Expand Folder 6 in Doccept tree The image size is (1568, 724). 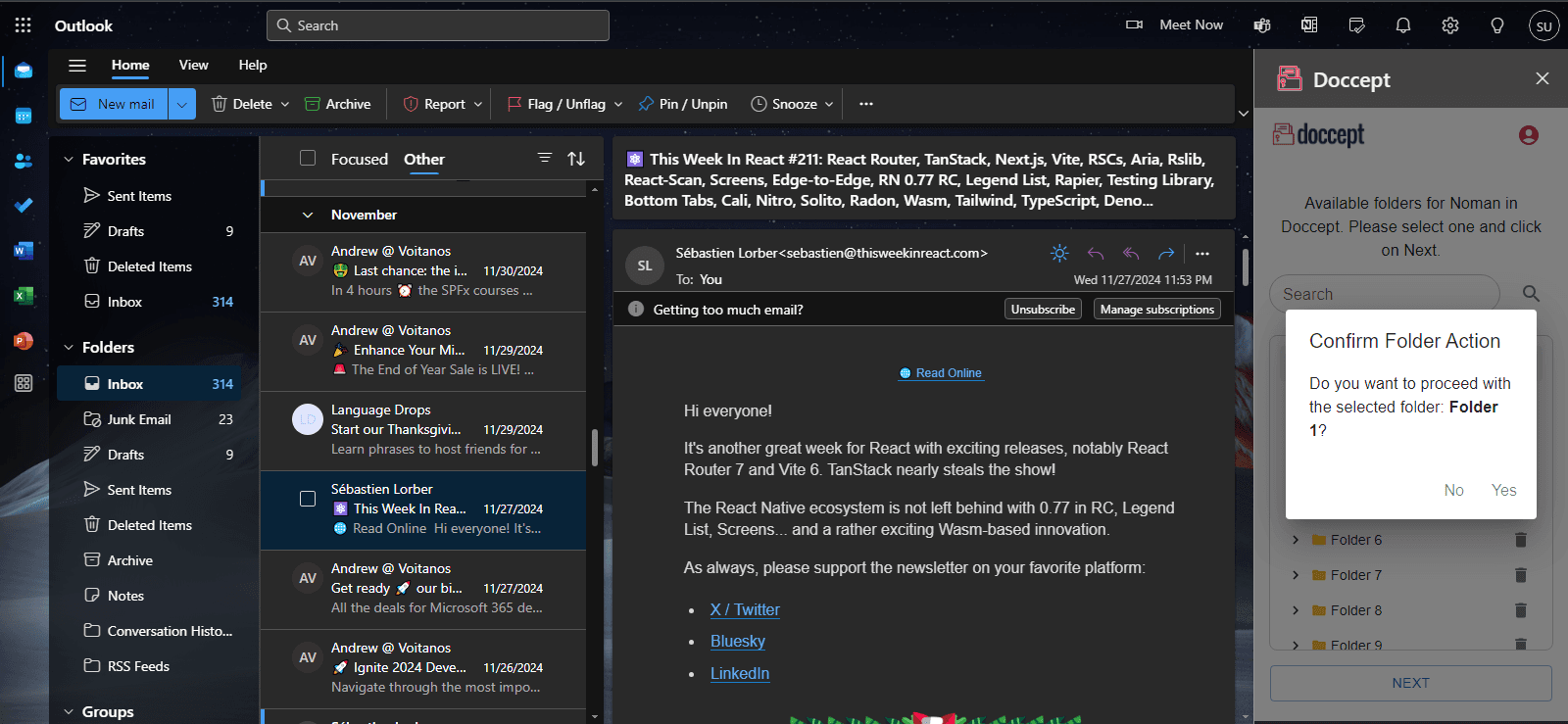pos(1296,540)
